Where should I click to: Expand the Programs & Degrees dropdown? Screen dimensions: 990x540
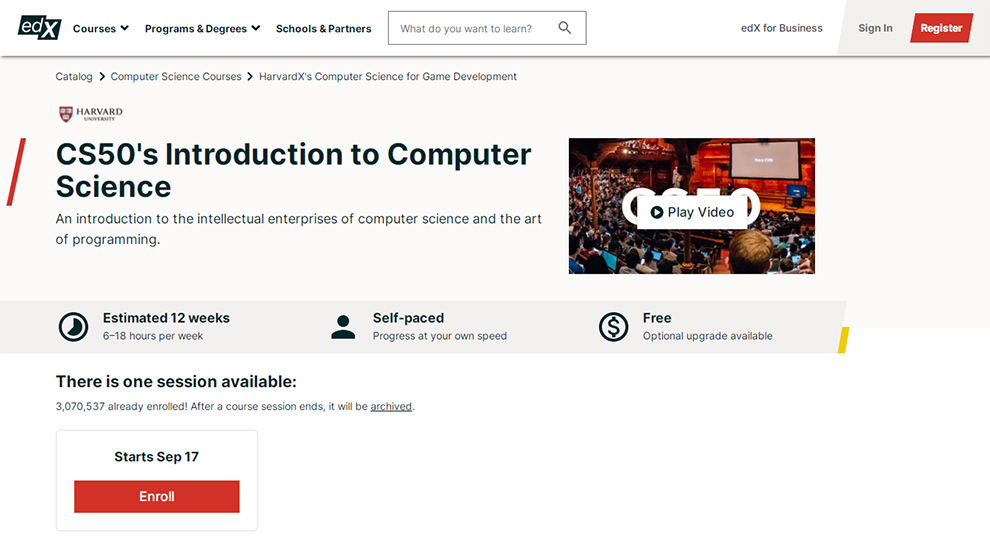click(x=202, y=28)
